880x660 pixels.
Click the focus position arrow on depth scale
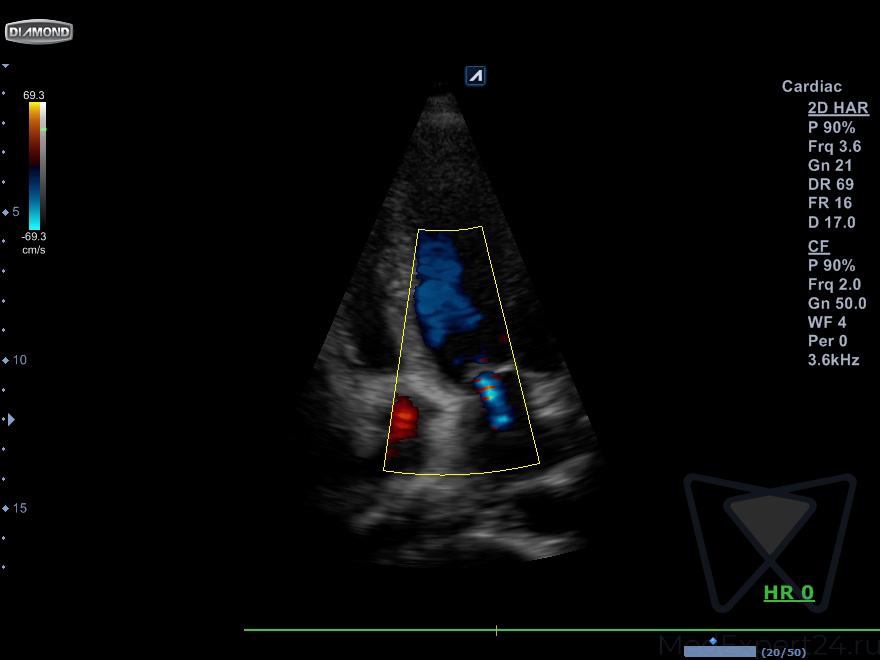tap(11, 420)
